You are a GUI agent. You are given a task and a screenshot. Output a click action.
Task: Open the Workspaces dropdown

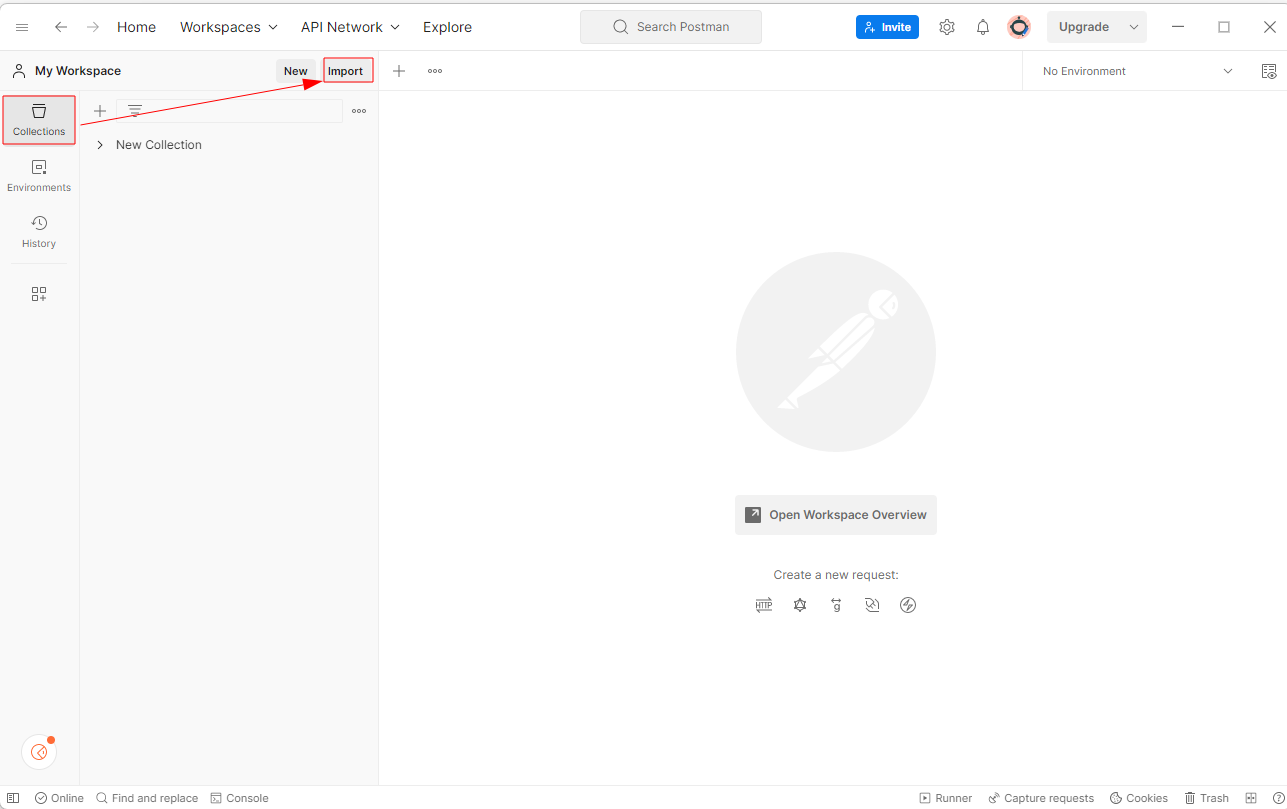tap(229, 27)
